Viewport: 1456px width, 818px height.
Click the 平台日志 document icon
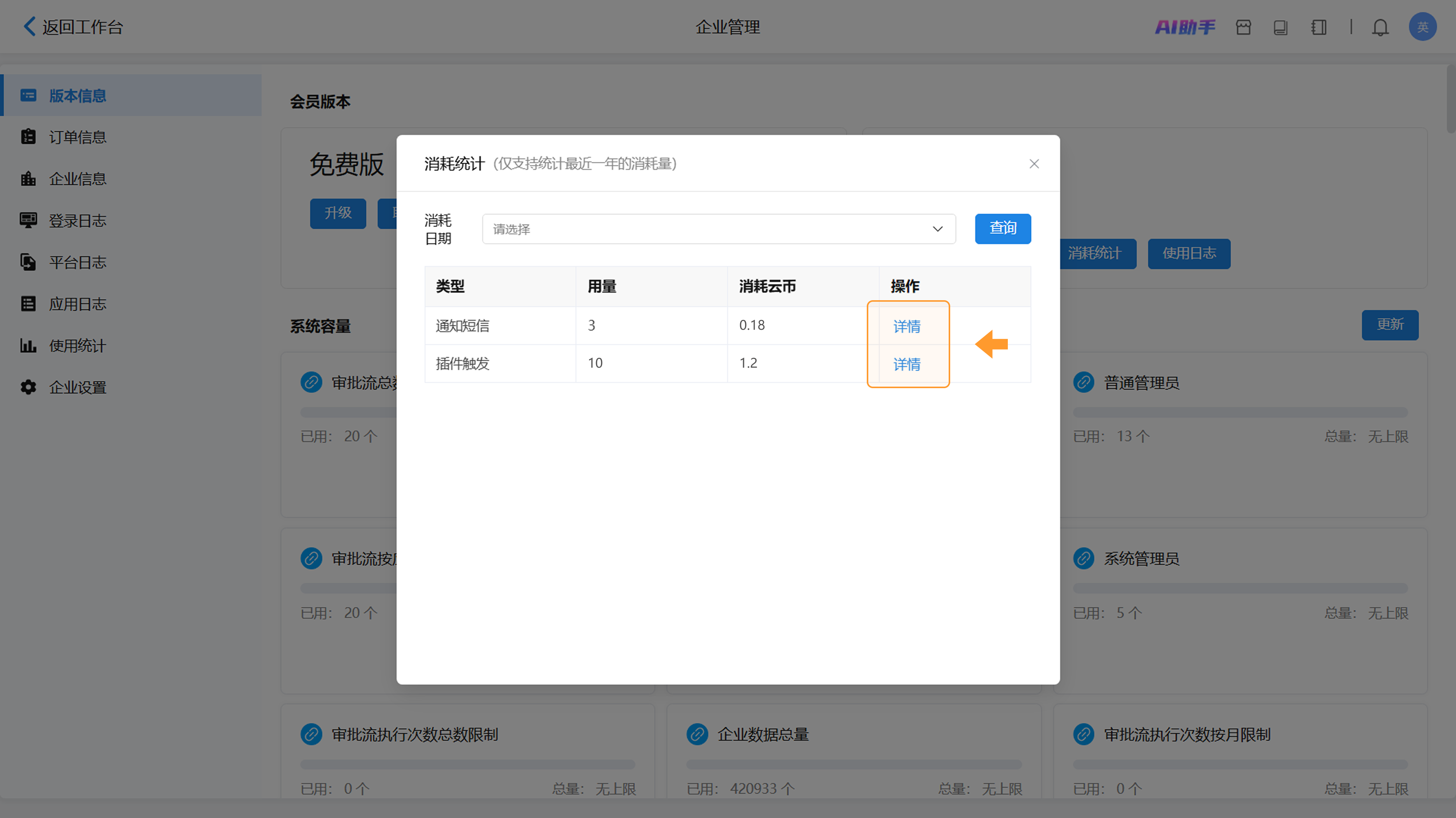click(x=28, y=262)
